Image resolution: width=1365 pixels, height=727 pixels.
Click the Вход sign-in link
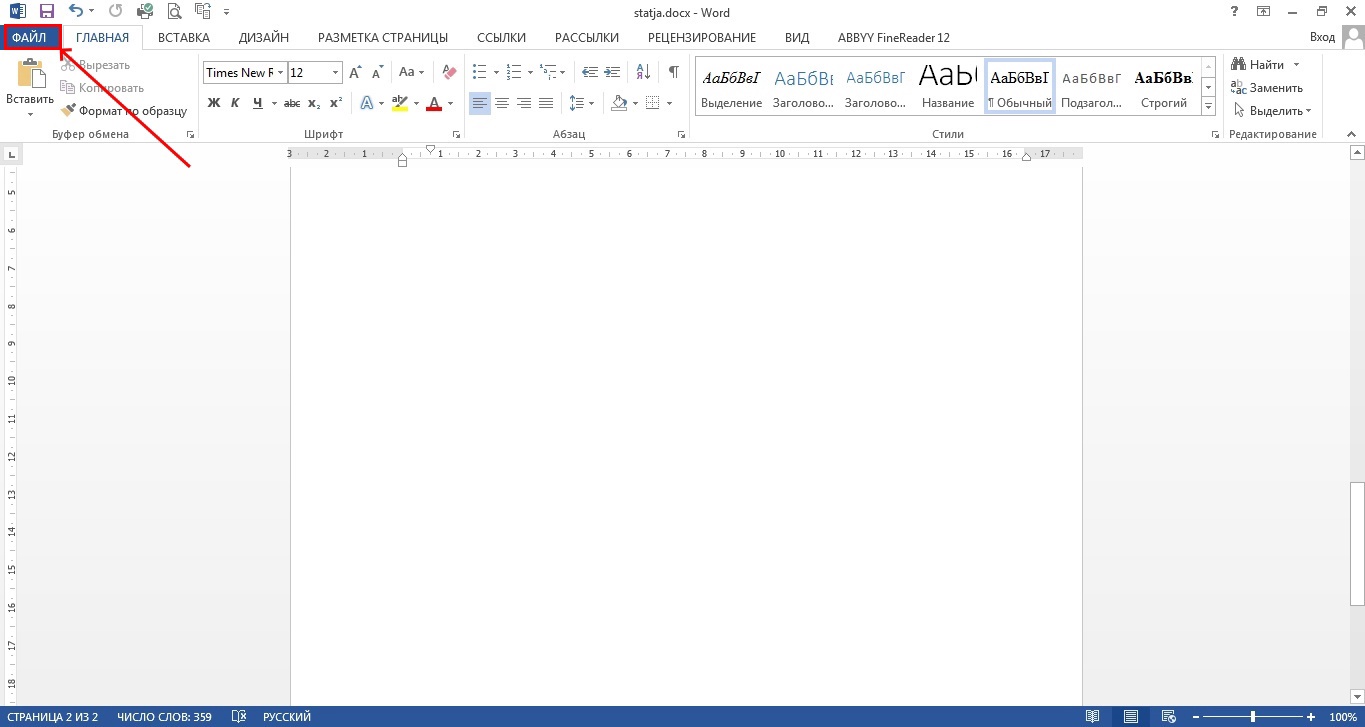(x=1322, y=38)
